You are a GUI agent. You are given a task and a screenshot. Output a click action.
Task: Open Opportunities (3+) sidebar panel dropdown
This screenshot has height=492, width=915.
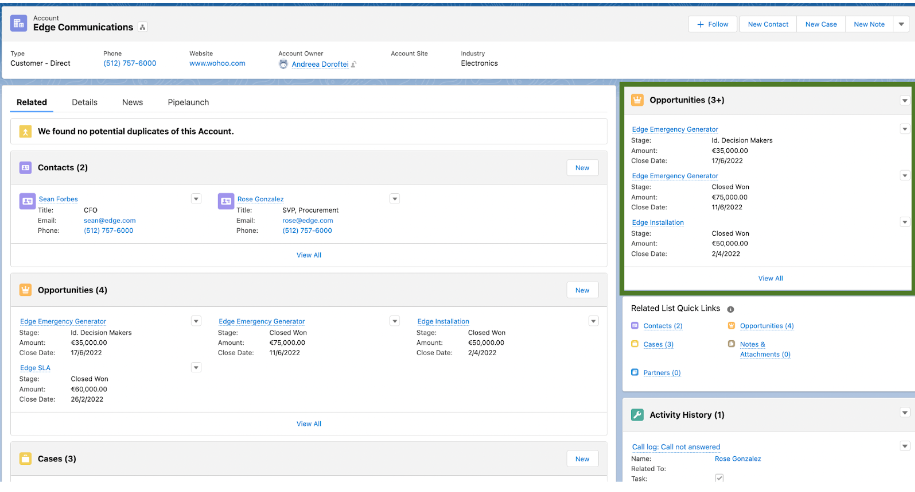pyautogui.click(x=904, y=100)
